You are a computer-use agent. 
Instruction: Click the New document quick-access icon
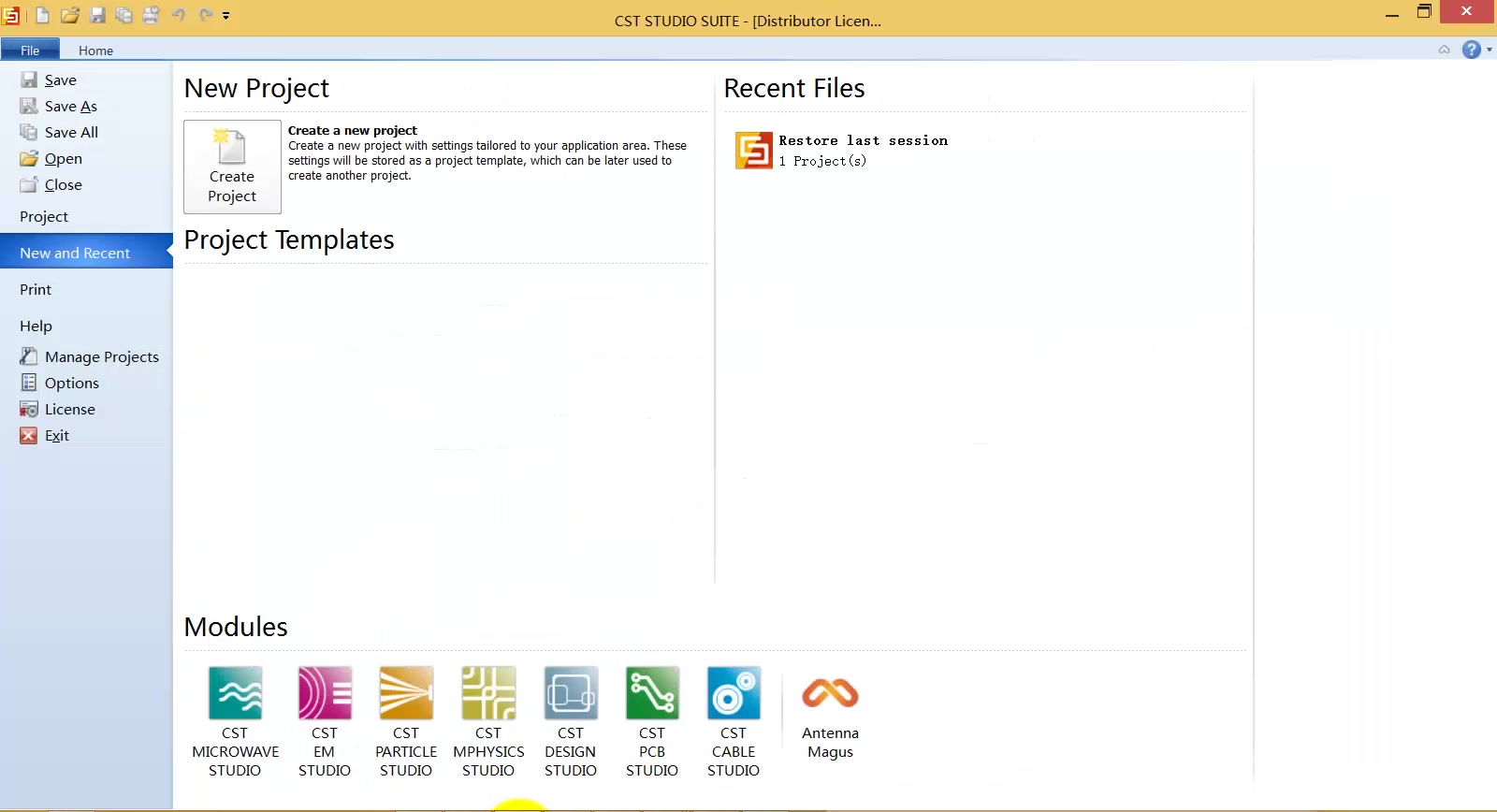click(x=42, y=15)
